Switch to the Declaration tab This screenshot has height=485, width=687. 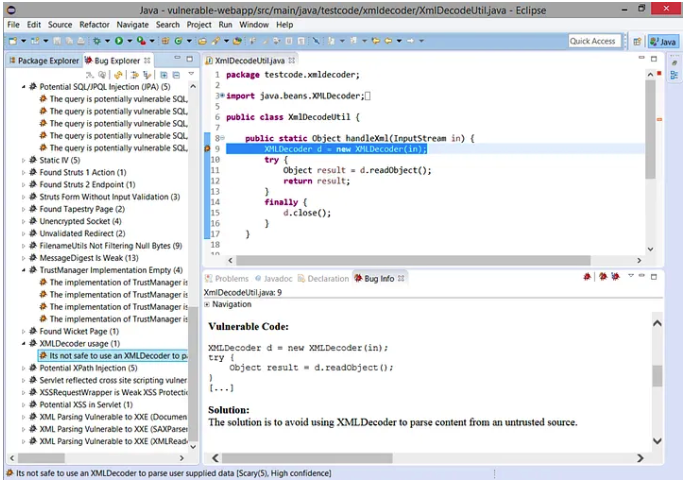323,279
